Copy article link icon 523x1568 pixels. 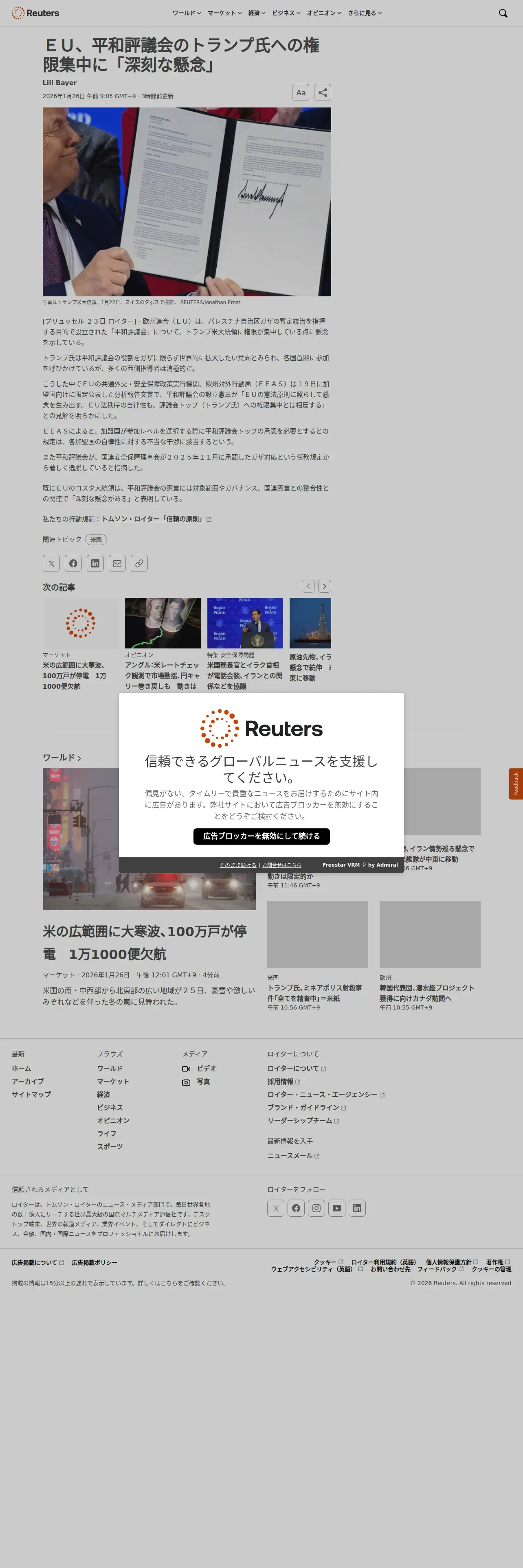click(139, 564)
